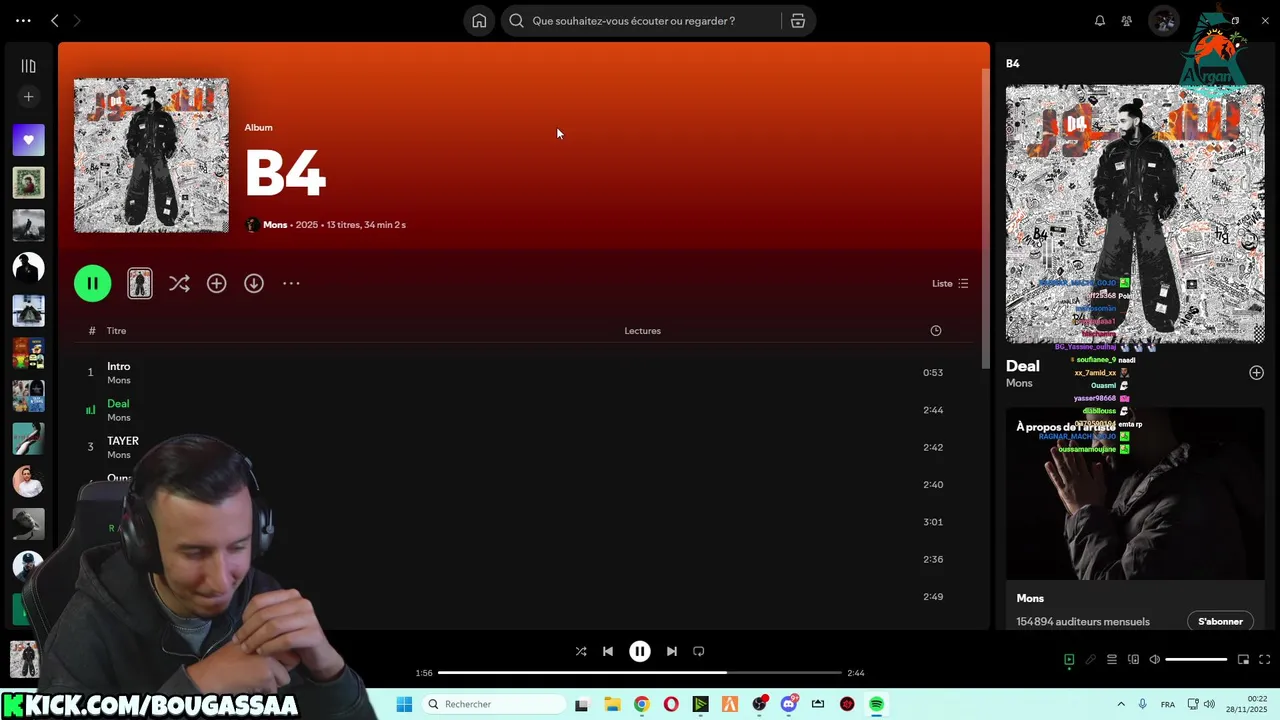Open B4 link in now-playing panel
The height and width of the screenshot is (720, 1280).
(x=1013, y=64)
